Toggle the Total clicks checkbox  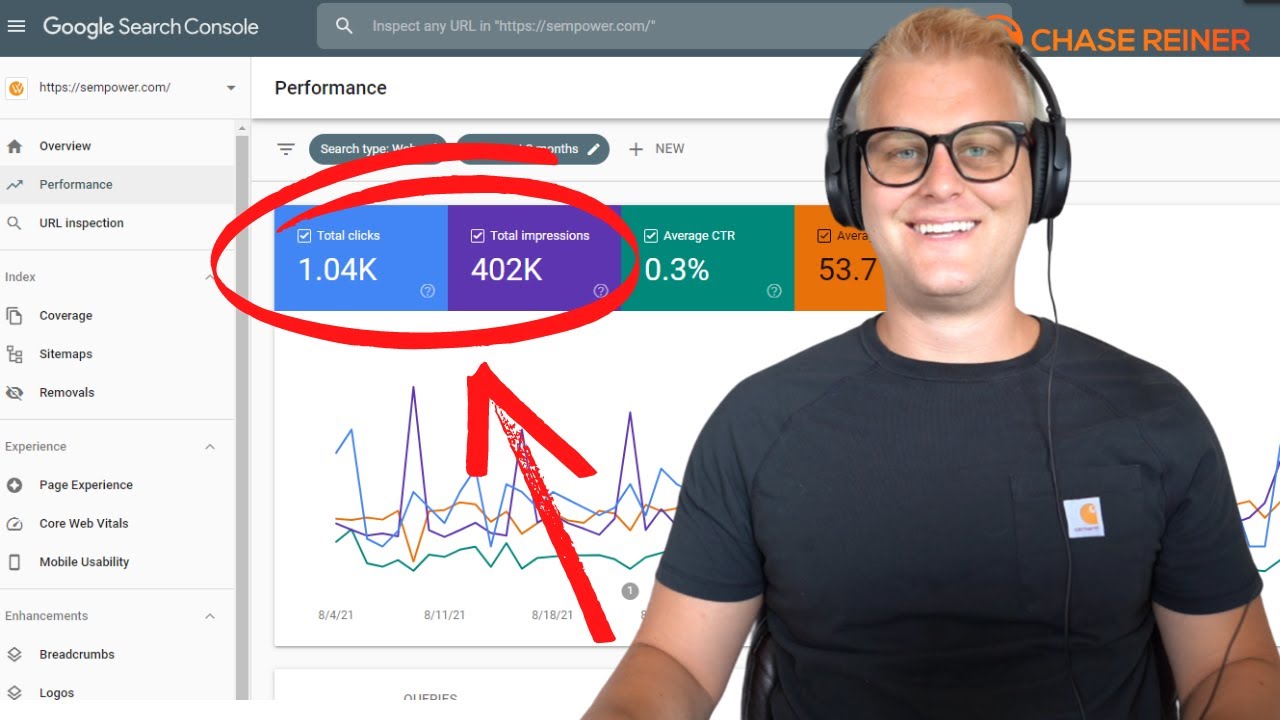pos(304,236)
